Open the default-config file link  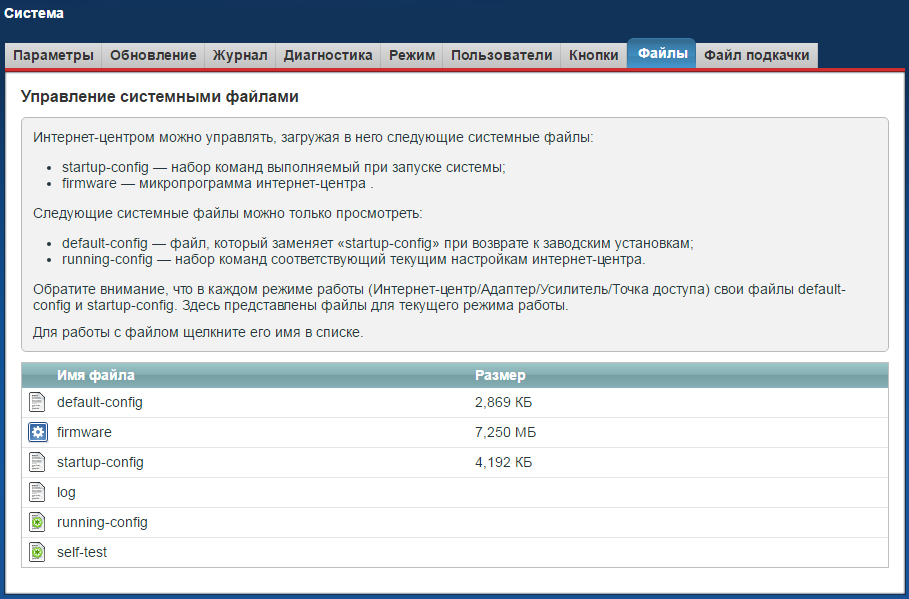(x=100, y=402)
